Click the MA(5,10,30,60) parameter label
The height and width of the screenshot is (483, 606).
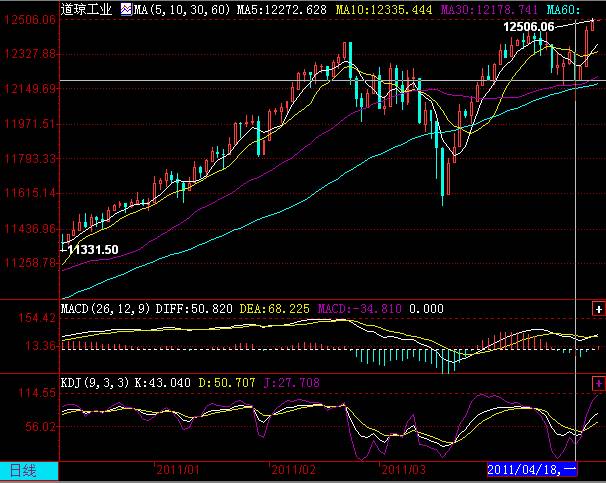(x=182, y=9)
